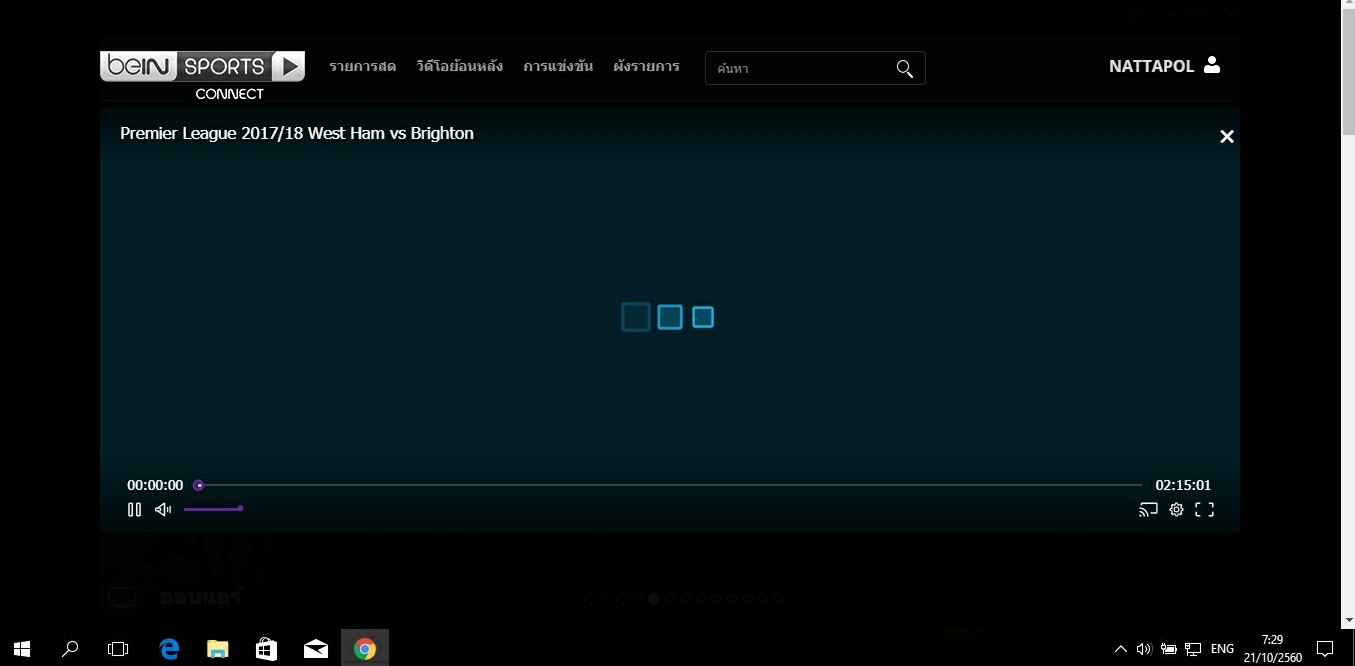The height and width of the screenshot is (666, 1355).
Task: Close the video player overlay
Action: point(1227,137)
